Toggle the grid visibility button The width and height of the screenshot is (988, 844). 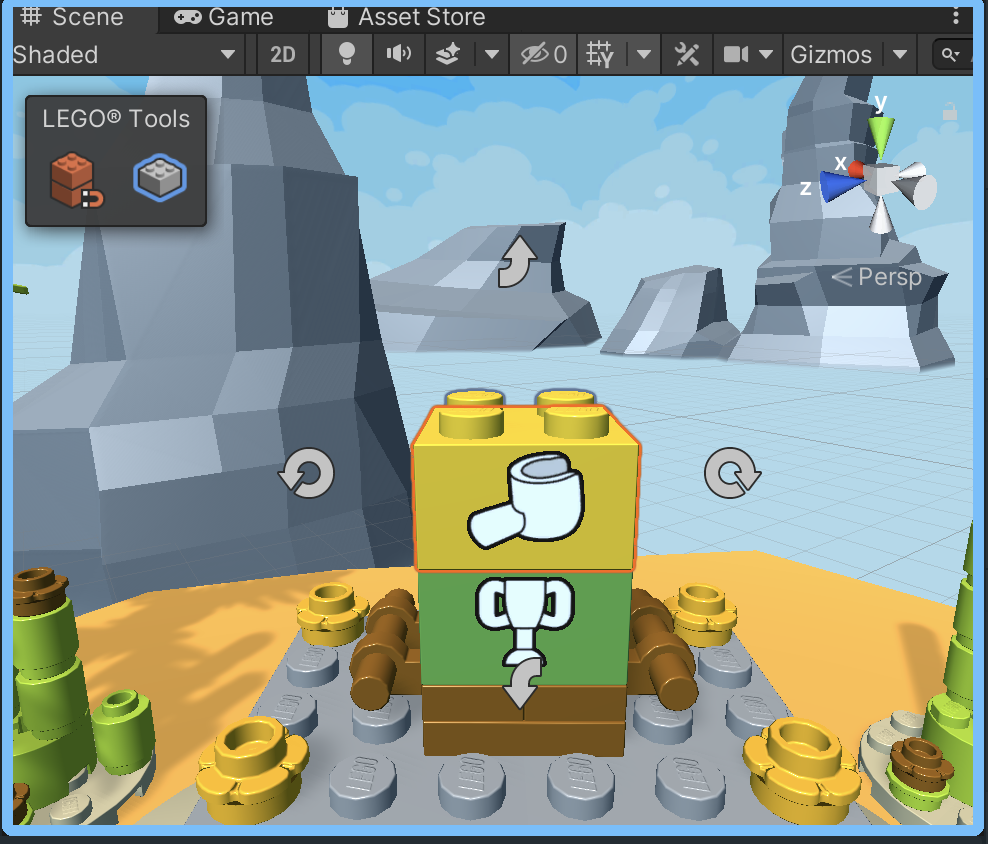point(600,55)
